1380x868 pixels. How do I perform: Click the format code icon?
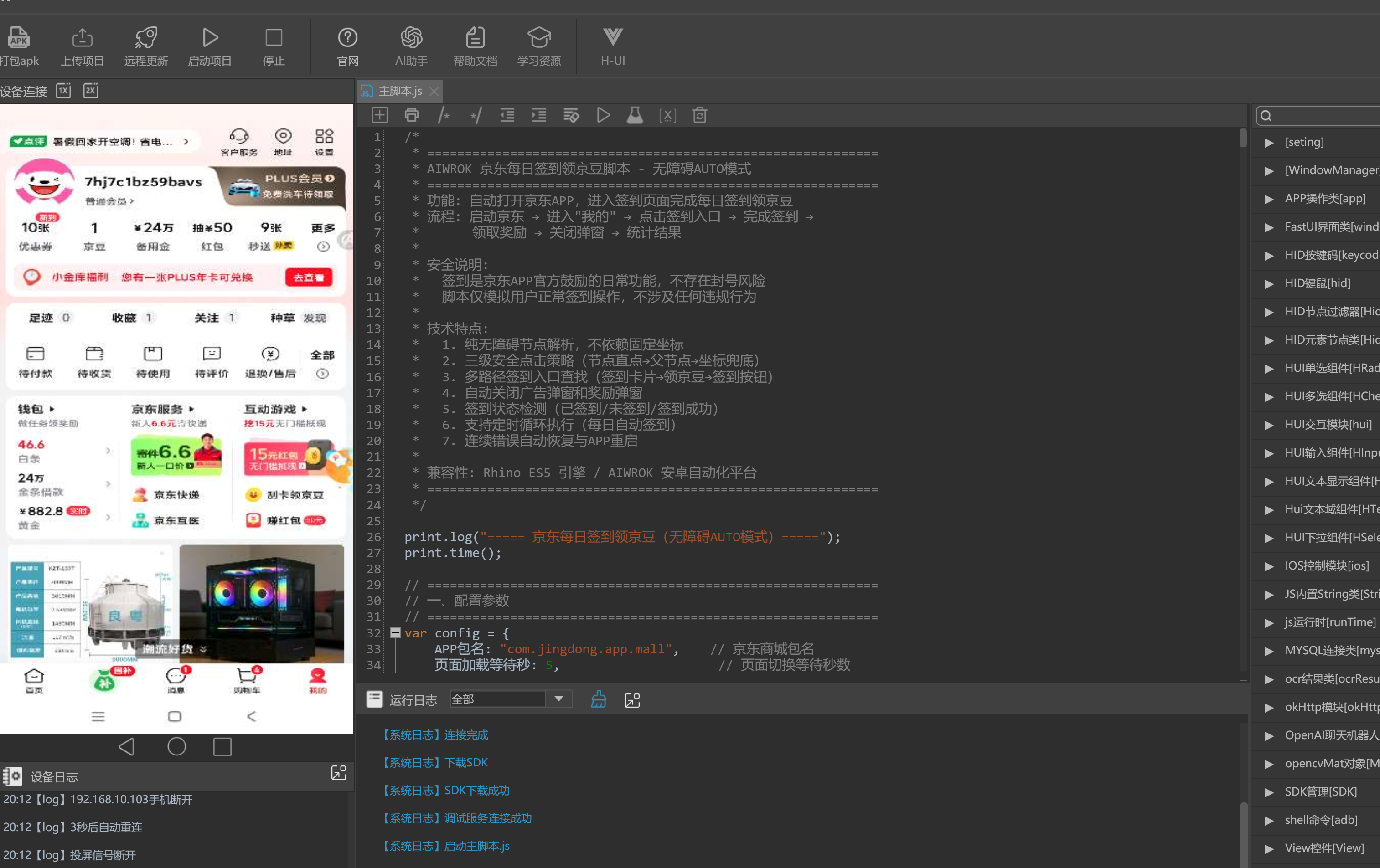(571, 115)
